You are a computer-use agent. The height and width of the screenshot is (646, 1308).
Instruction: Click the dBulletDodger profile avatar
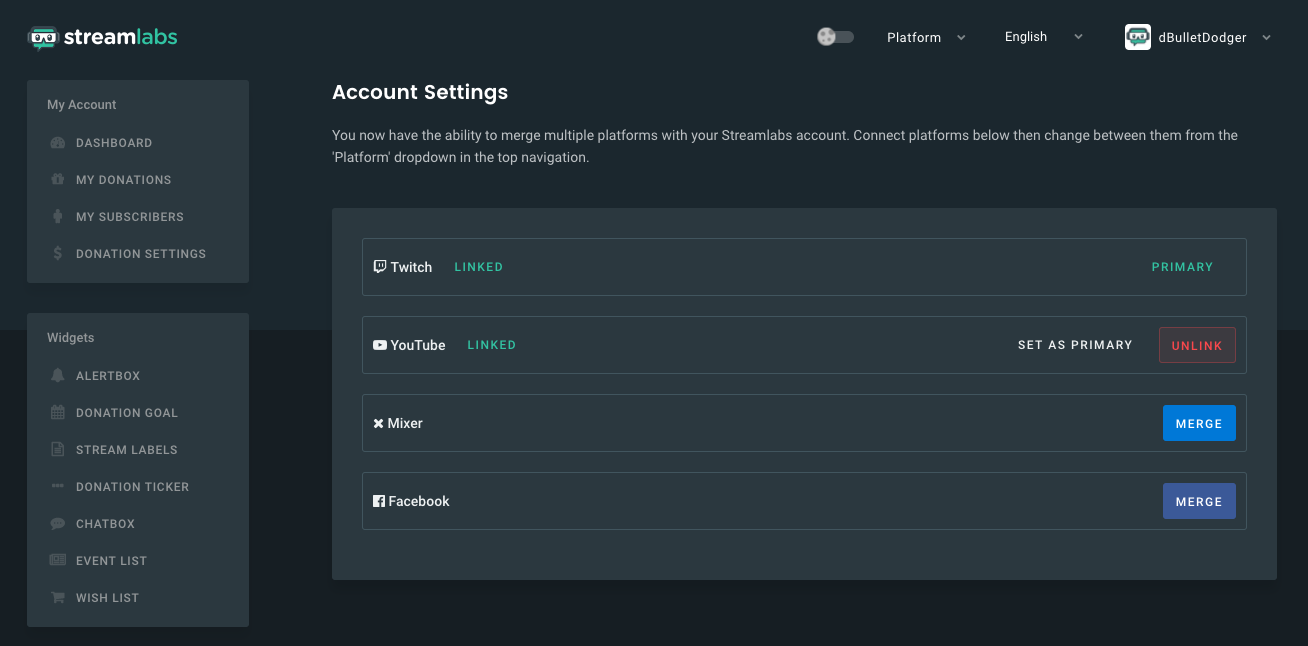click(1138, 37)
